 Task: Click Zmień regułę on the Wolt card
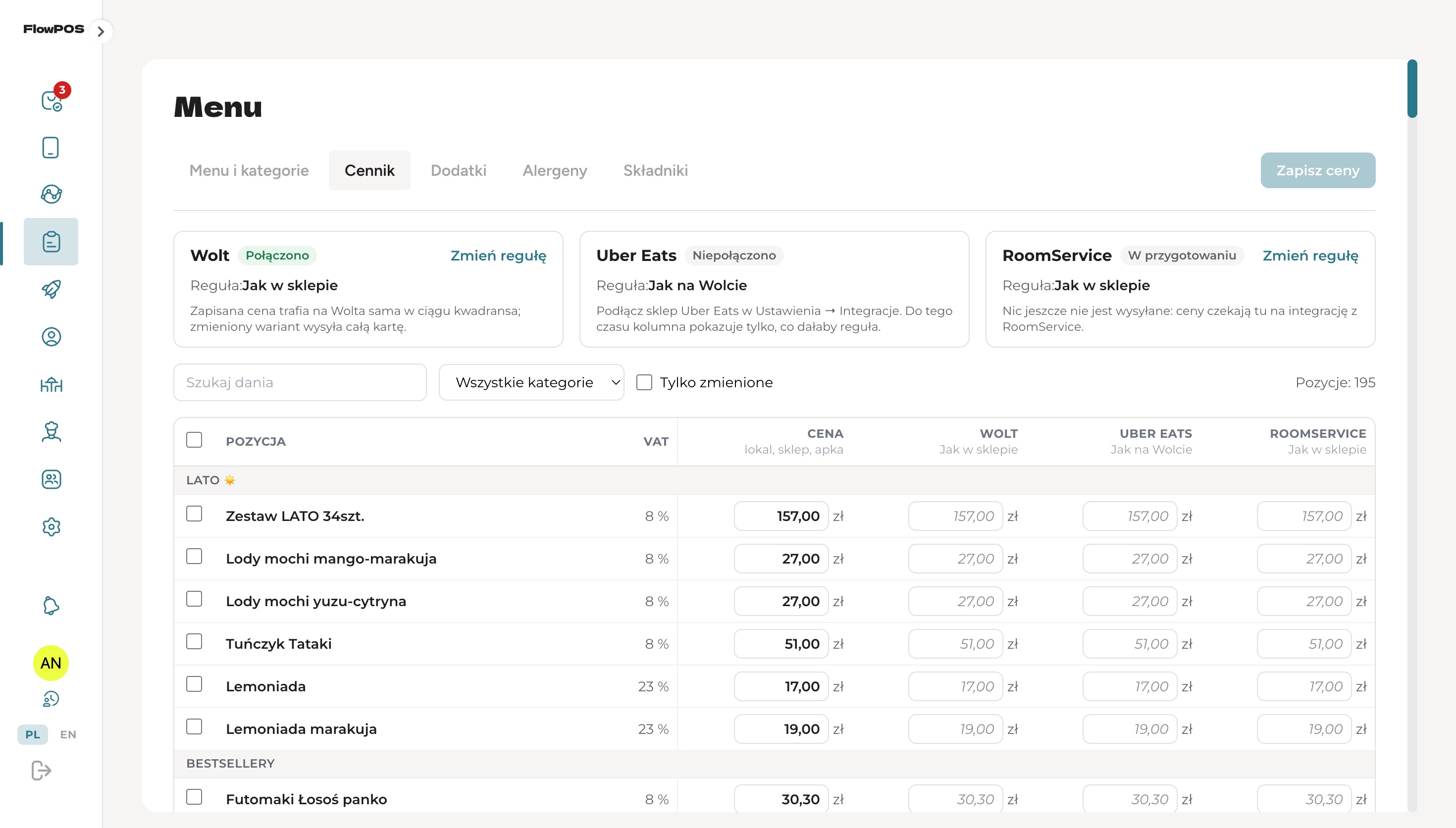pyautogui.click(x=498, y=256)
